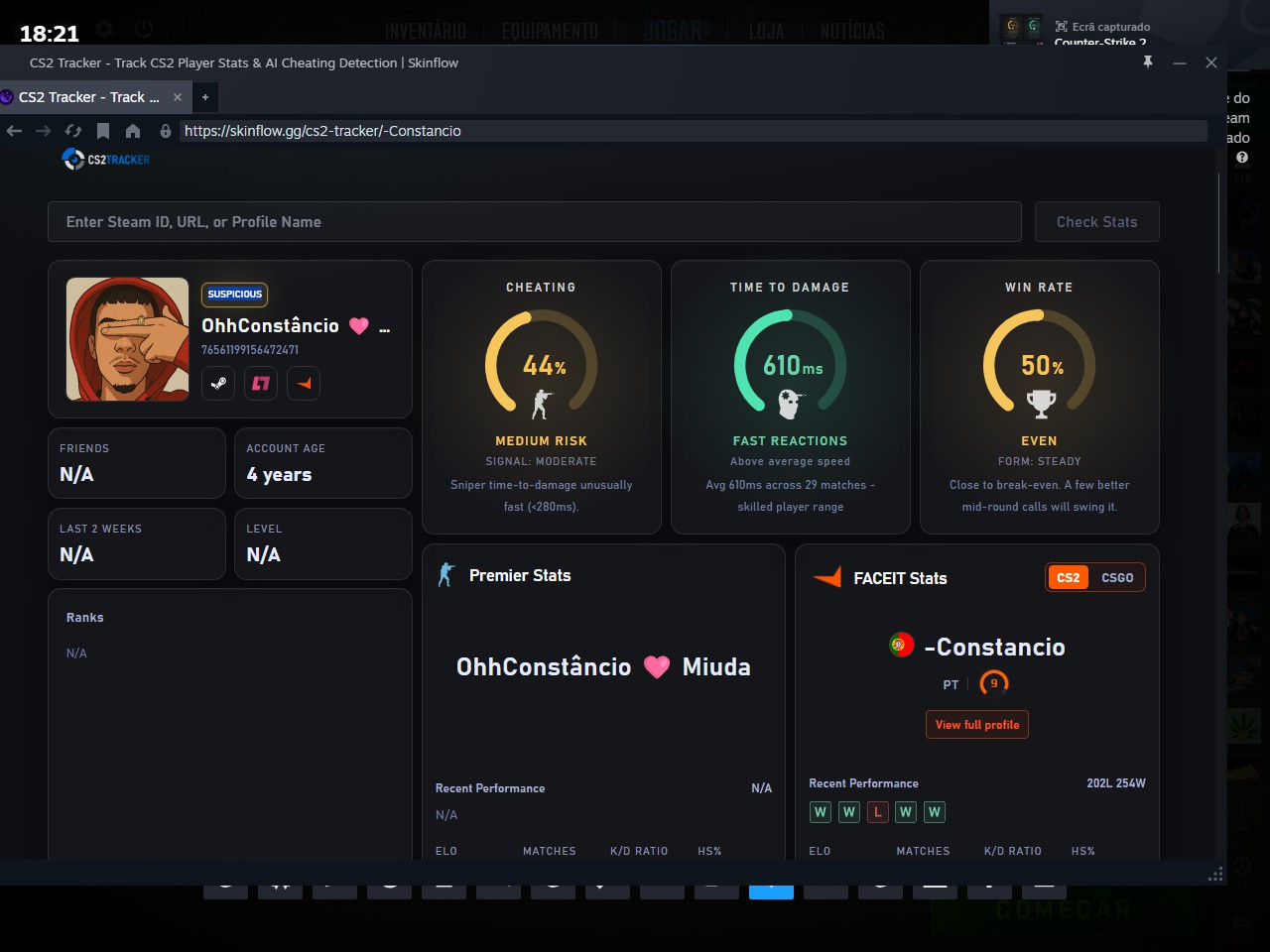Click the COMEÇAR button in CS2 behind
This screenshot has width=1270, height=952.
[x=1064, y=909]
